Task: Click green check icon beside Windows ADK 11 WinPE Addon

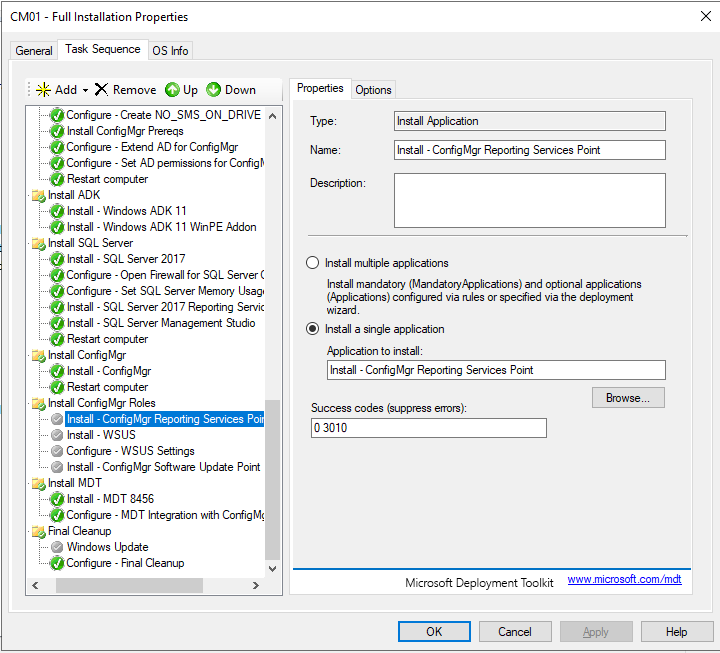Action: pyautogui.click(x=57, y=227)
